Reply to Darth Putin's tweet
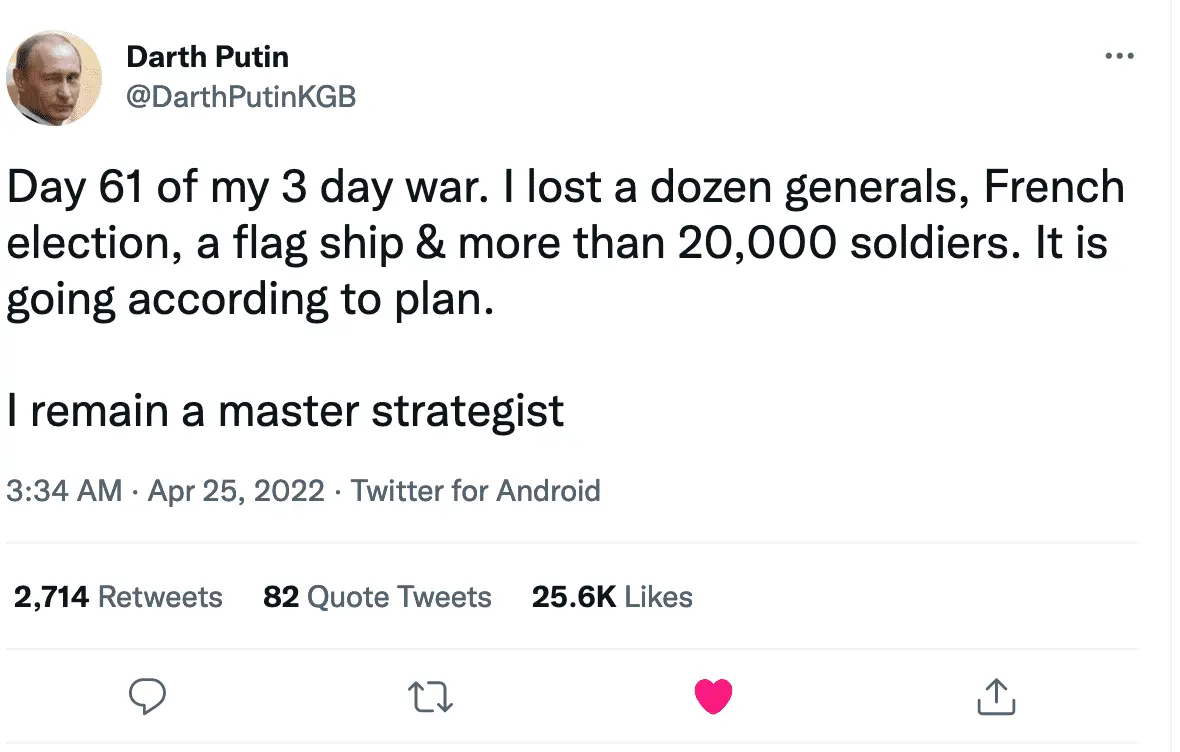The width and height of the screenshot is (1180, 752). click(147, 695)
